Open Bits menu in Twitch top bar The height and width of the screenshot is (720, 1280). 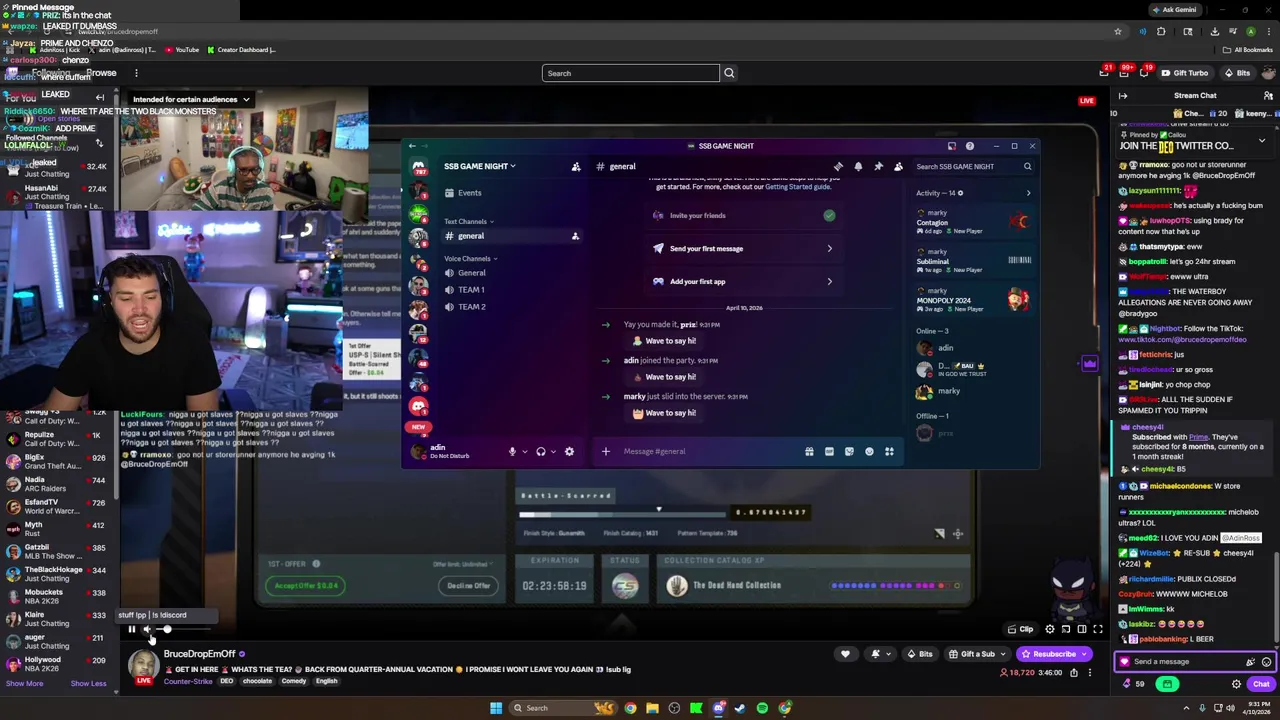(x=1237, y=73)
